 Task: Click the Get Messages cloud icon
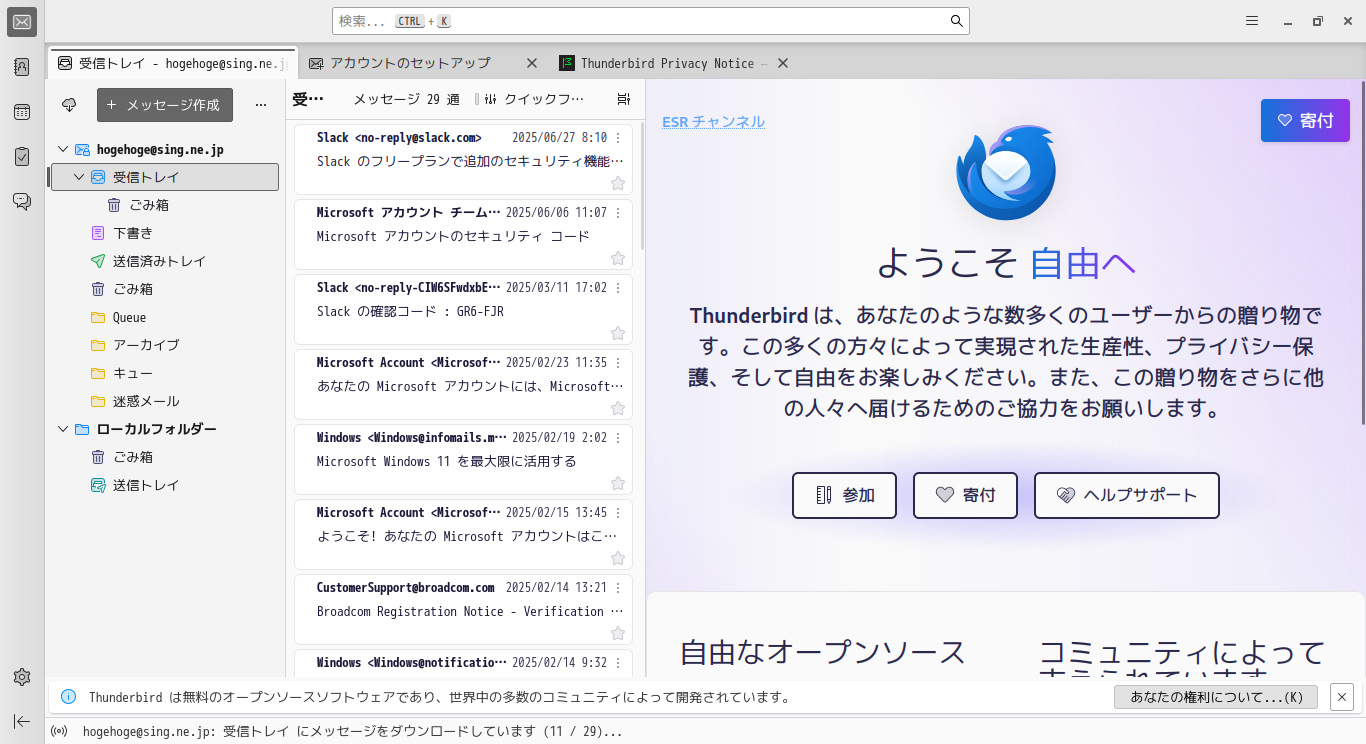click(x=69, y=105)
